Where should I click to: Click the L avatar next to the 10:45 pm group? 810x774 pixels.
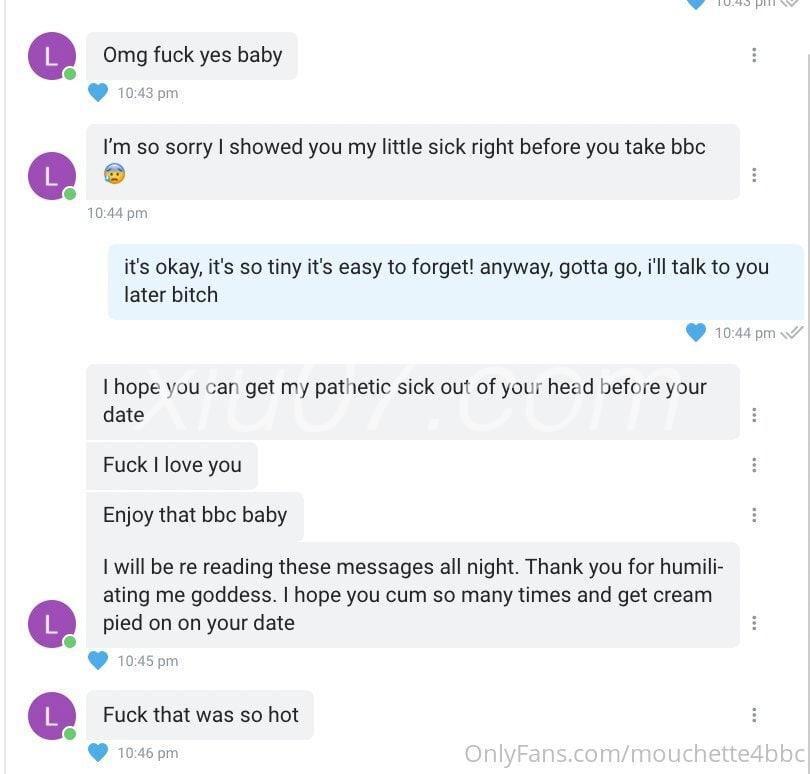(x=52, y=624)
